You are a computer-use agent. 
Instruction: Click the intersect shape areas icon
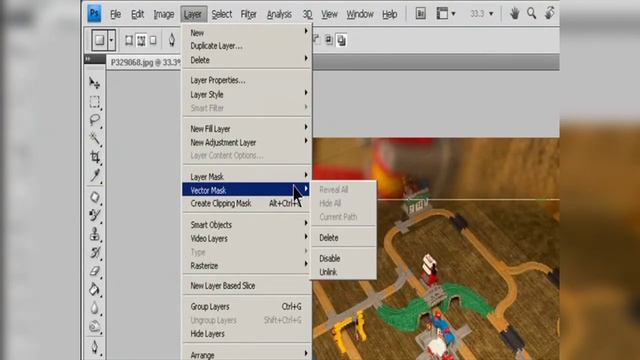point(329,40)
